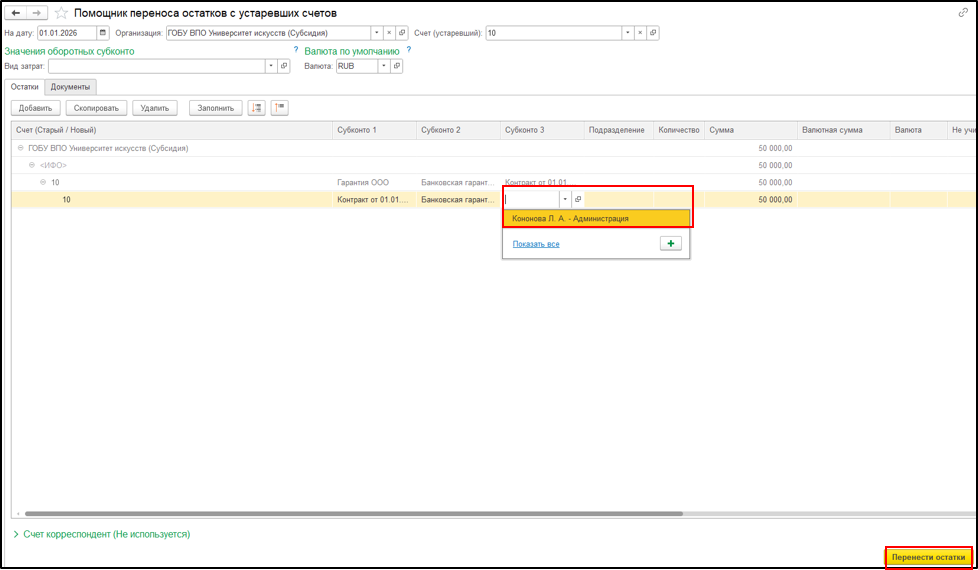Copy the link via the chain icon
Image resolution: width=978 pixels, height=570 pixels.
pos(964,12)
